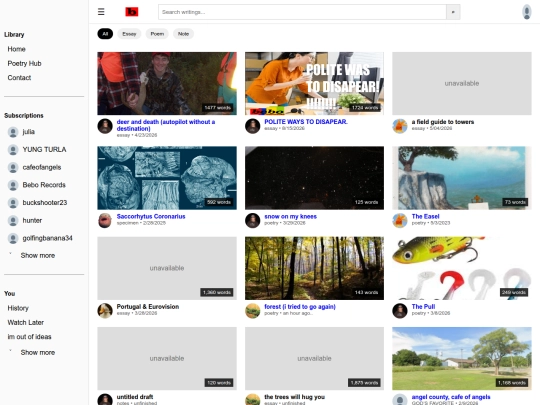Toggle the Poem filter chip
This screenshot has width=540, height=405.
pyautogui.click(x=157, y=34)
